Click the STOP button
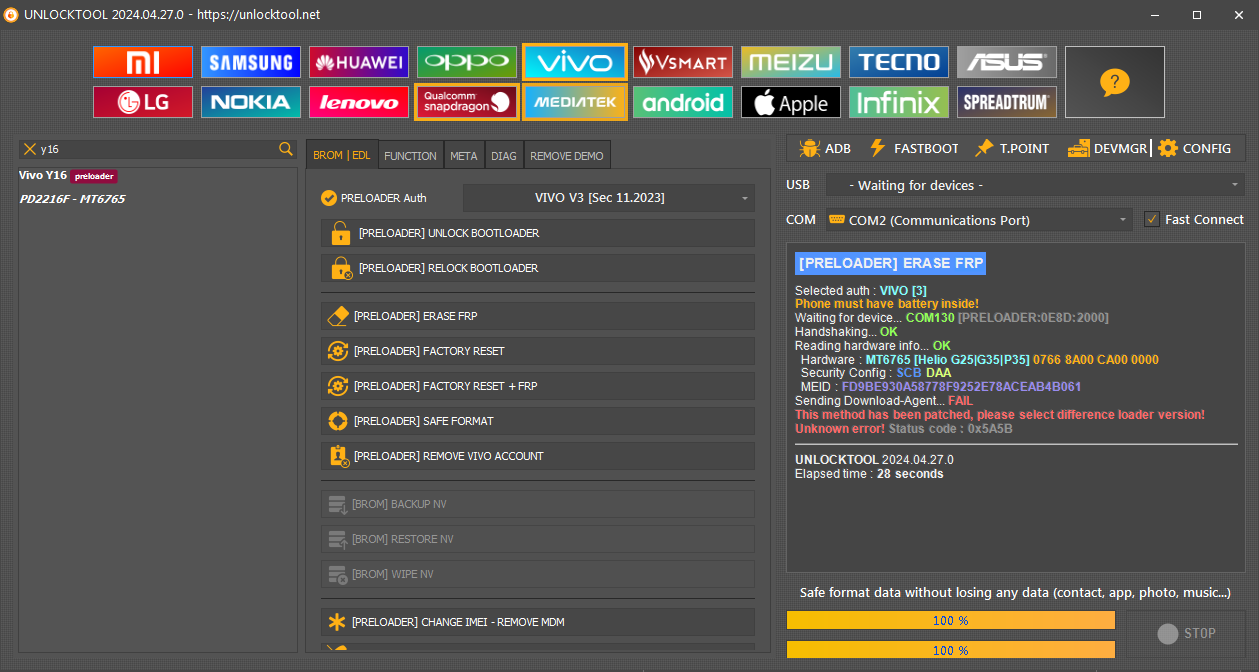The height and width of the screenshot is (672, 1259). (1187, 633)
